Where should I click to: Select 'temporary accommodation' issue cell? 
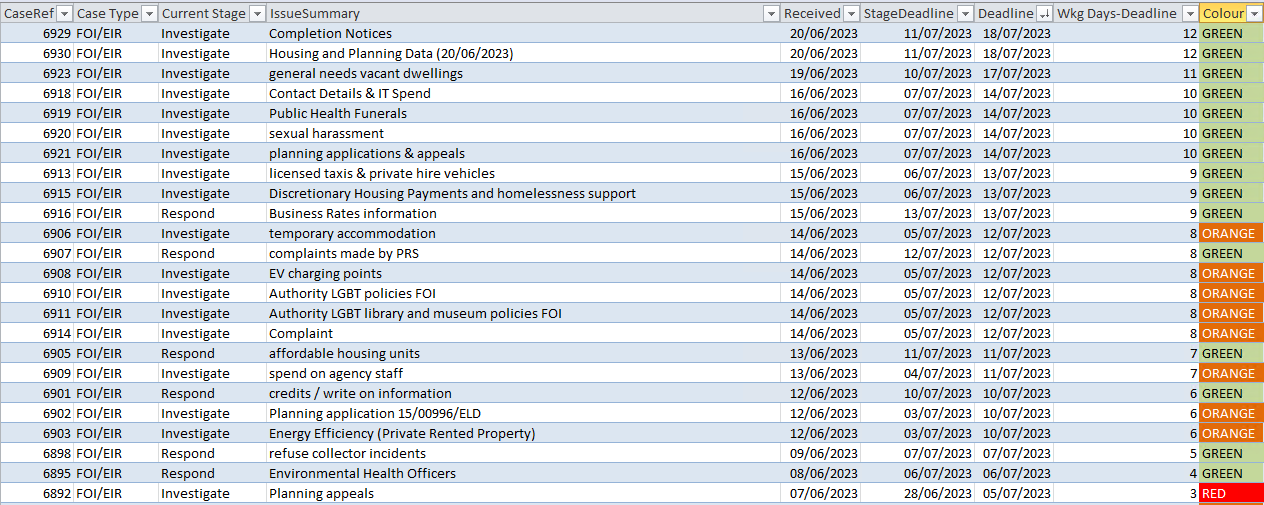pos(523,233)
